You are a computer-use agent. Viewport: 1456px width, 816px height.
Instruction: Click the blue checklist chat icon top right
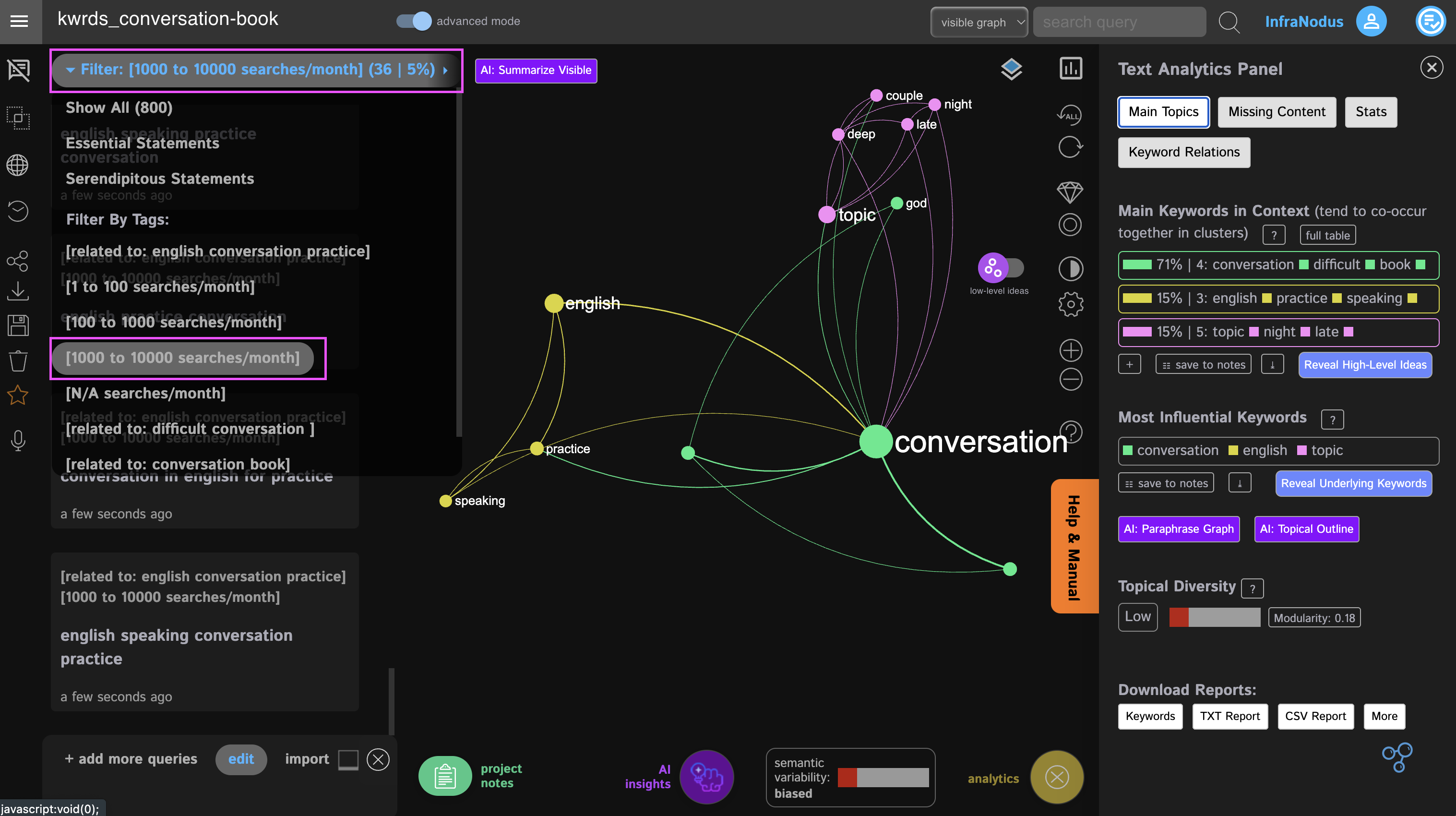[x=1431, y=22]
